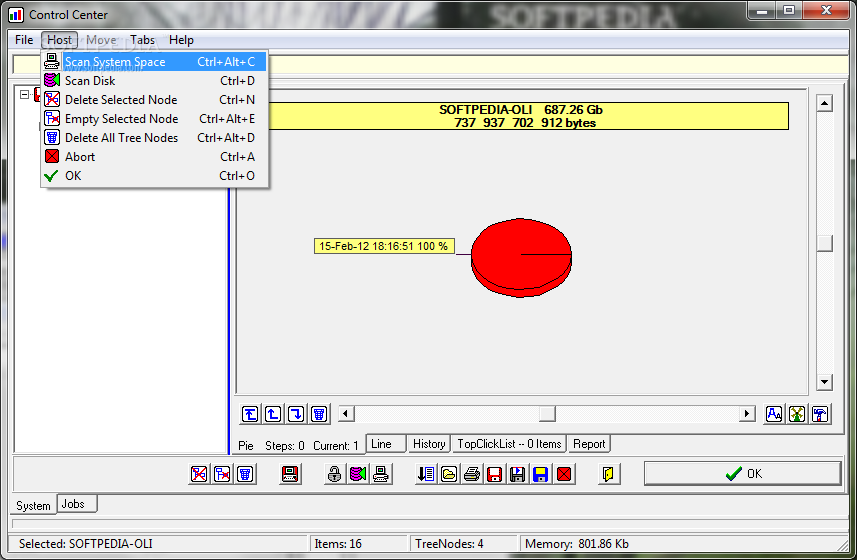857x560 pixels.
Task: Click the delete all tree nodes toolbar icon
Action: (x=245, y=474)
